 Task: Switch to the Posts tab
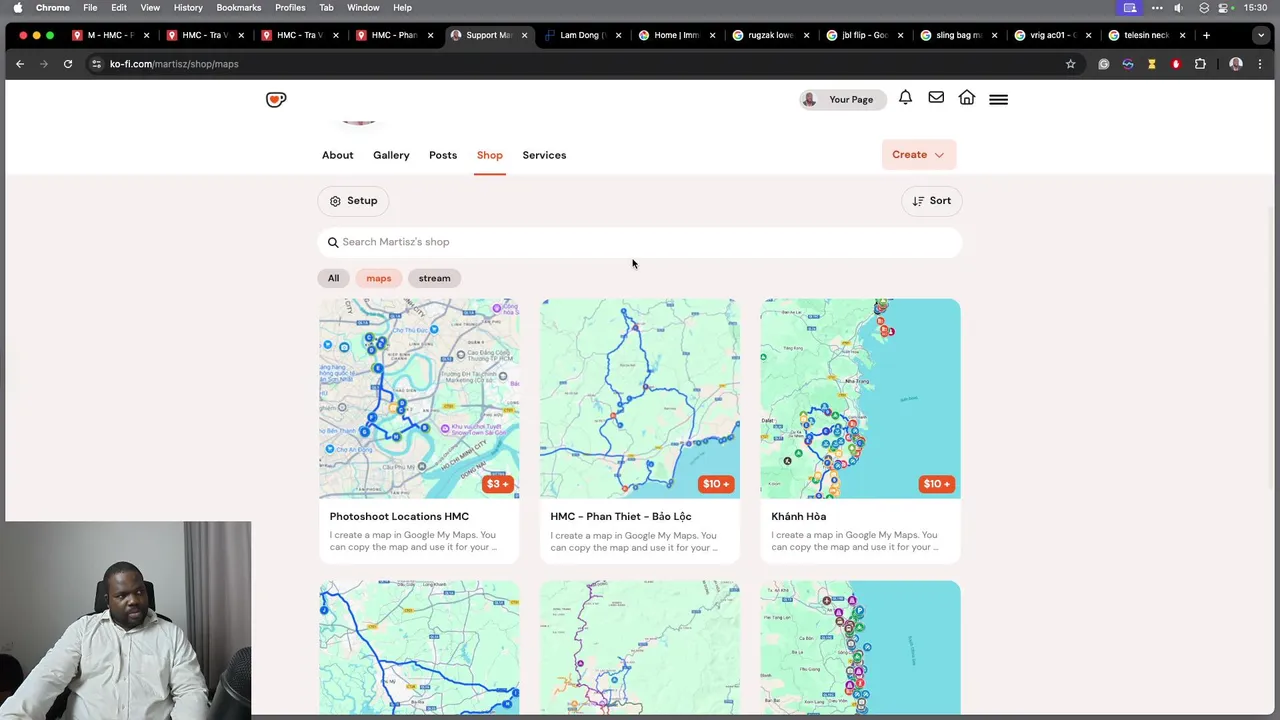[443, 155]
